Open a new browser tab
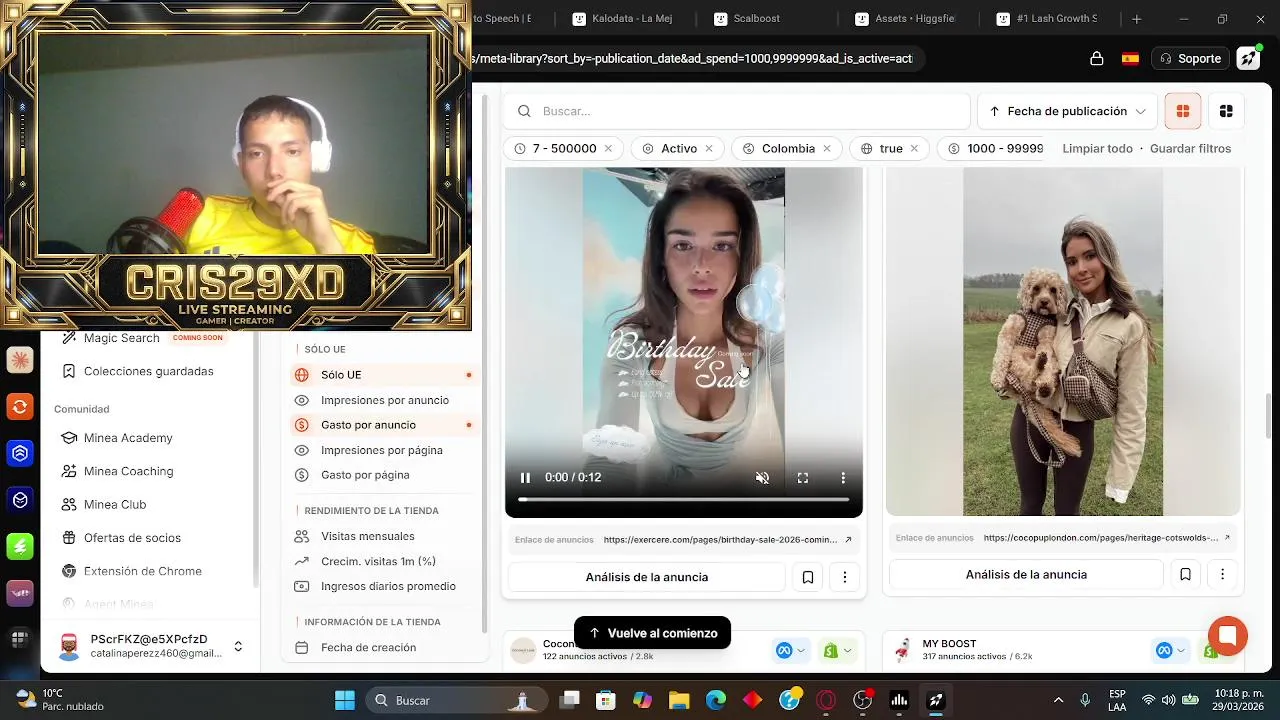Screen dimensions: 1280x720 click(1136, 19)
